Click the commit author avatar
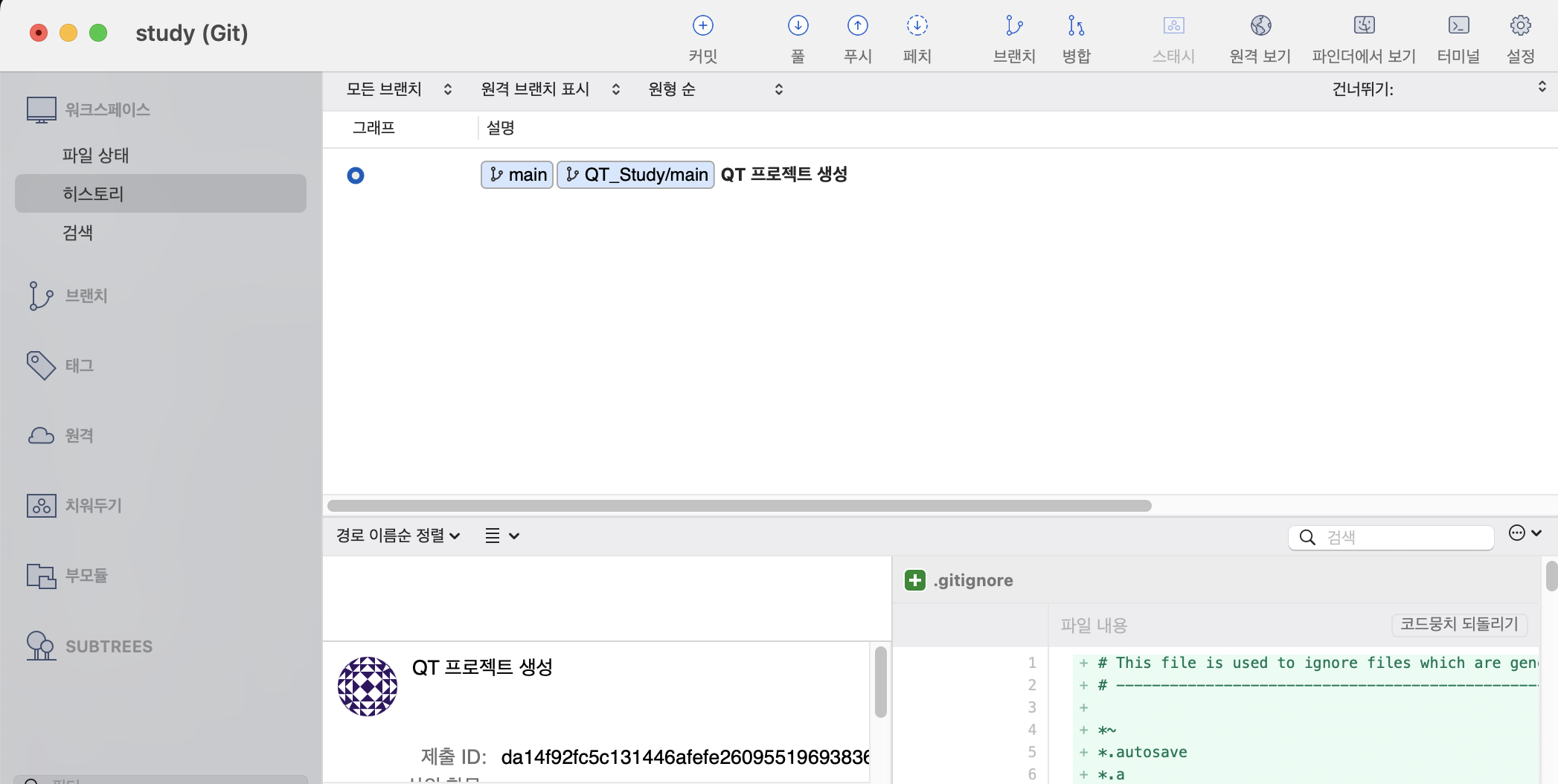Screen dimensions: 1558x784 click(368, 686)
